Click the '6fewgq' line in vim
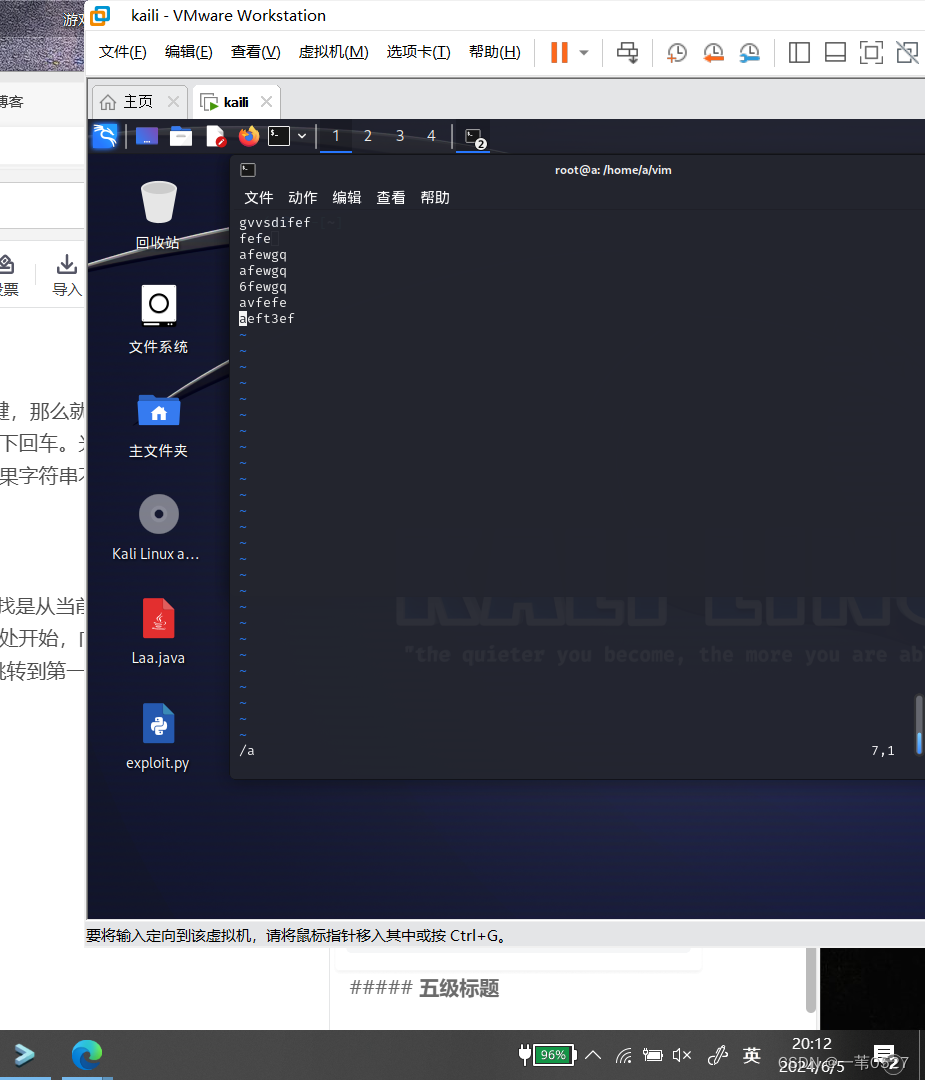 (x=263, y=287)
